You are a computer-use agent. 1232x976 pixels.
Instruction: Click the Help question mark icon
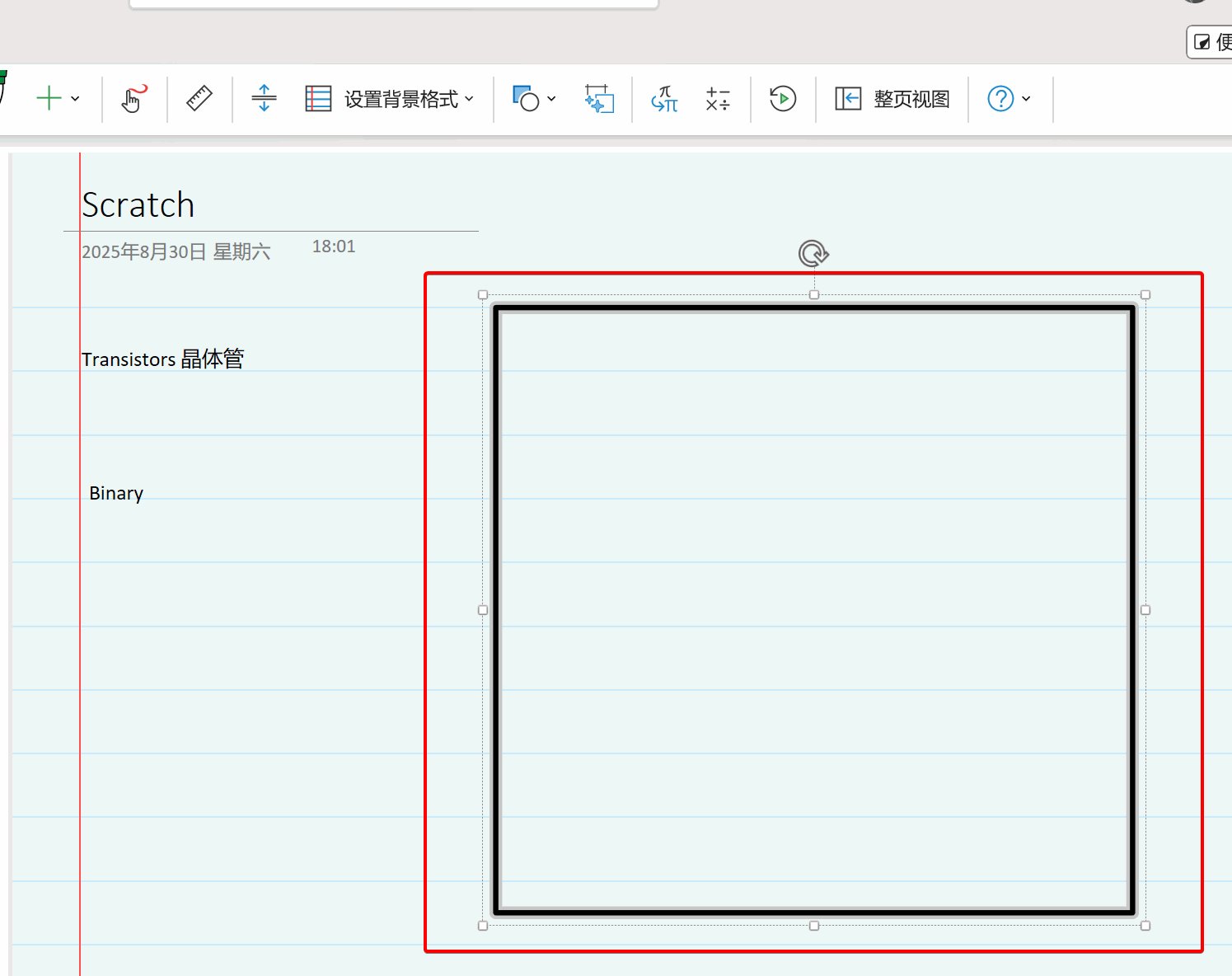[x=1000, y=99]
